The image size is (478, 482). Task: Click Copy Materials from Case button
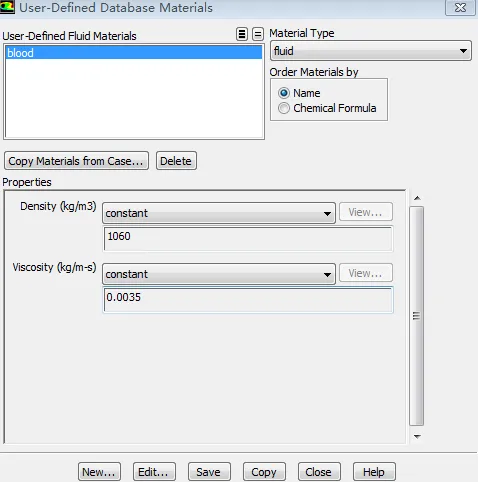[76, 161]
